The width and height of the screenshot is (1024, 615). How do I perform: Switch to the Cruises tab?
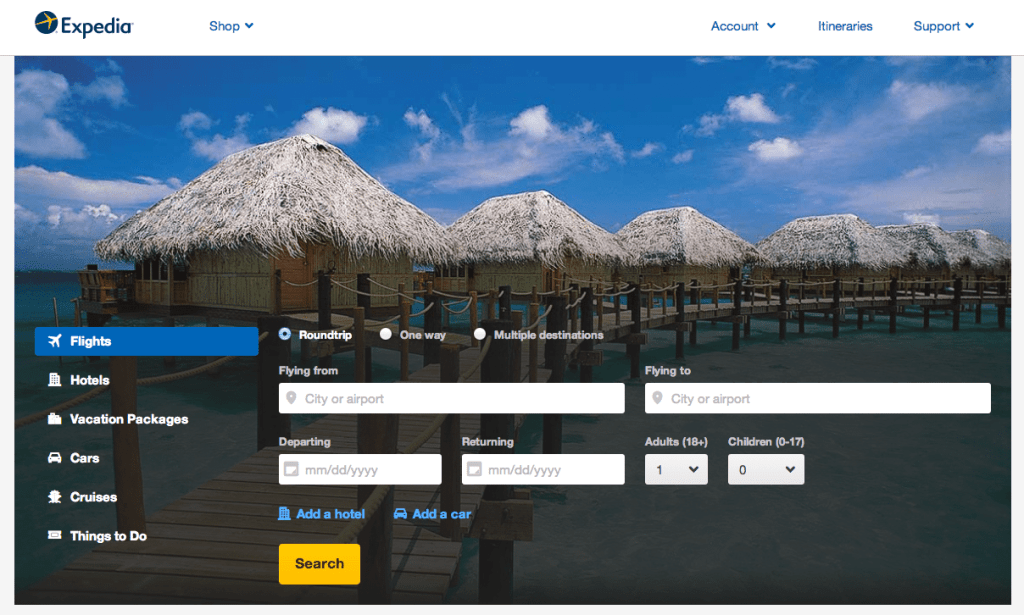coord(146,497)
